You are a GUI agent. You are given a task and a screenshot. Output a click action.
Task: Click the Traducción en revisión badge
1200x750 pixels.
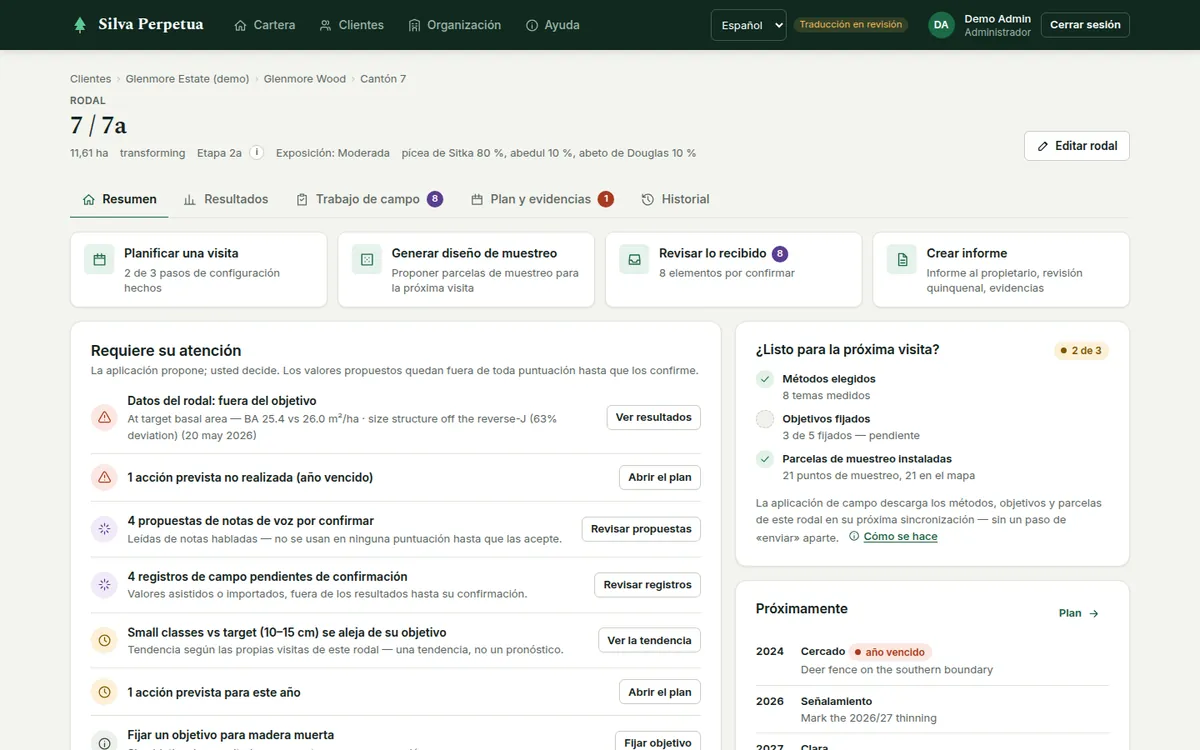click(851, 25)
